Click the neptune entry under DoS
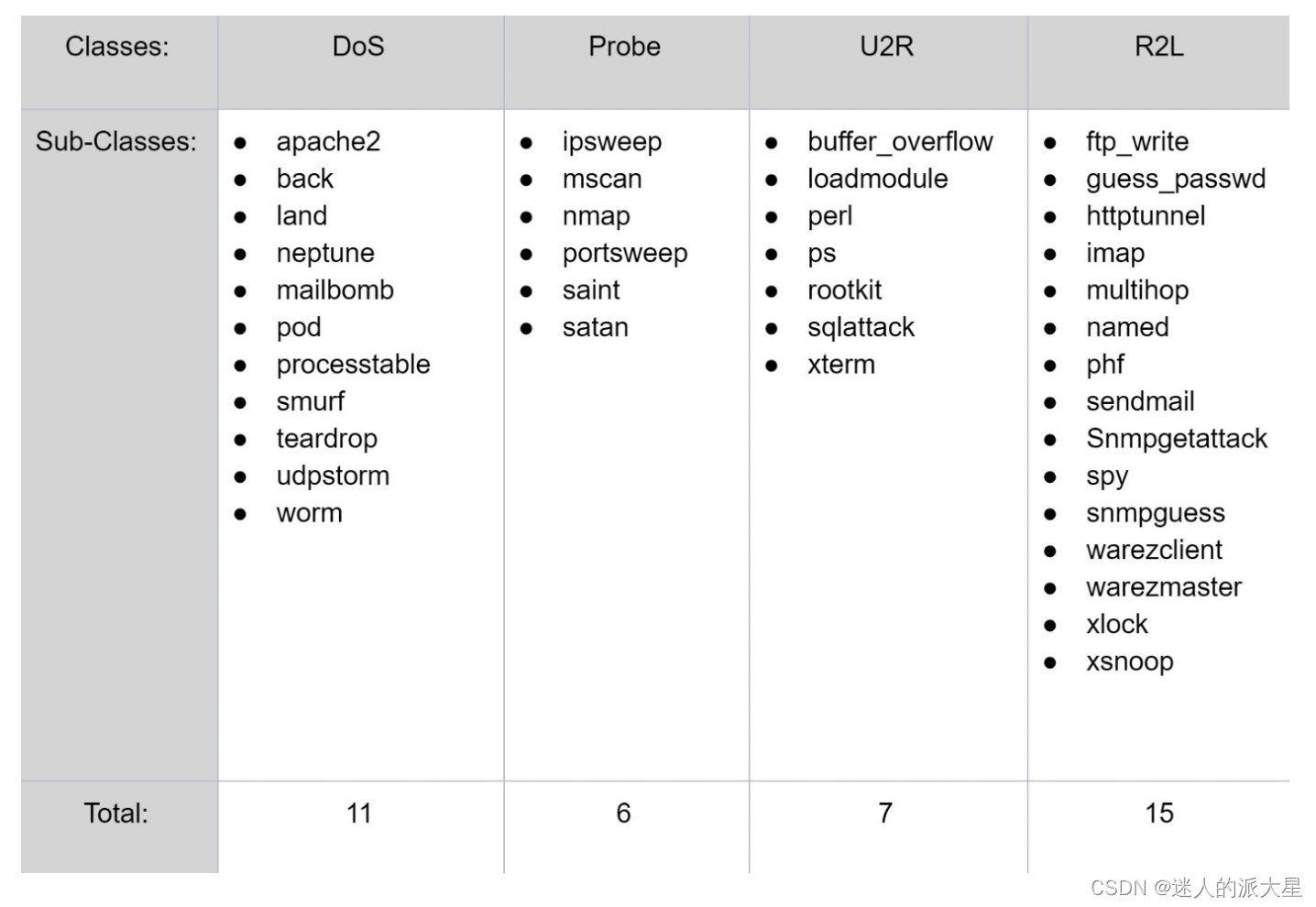Screen dimensions: 1316x907 pyautogui.click(x=325, y=254)
